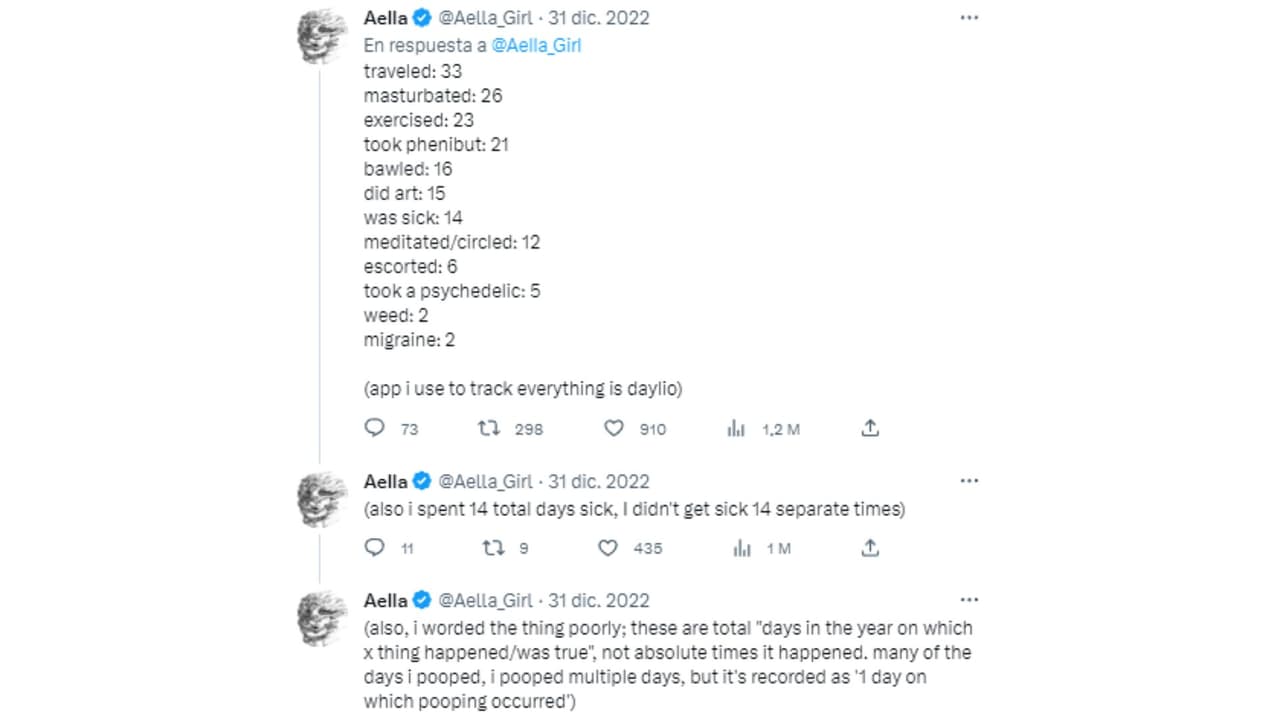View analytics showing 1,2 M views
The width and height of the screenshot is (1280, 720).
[x=737, y=428]
